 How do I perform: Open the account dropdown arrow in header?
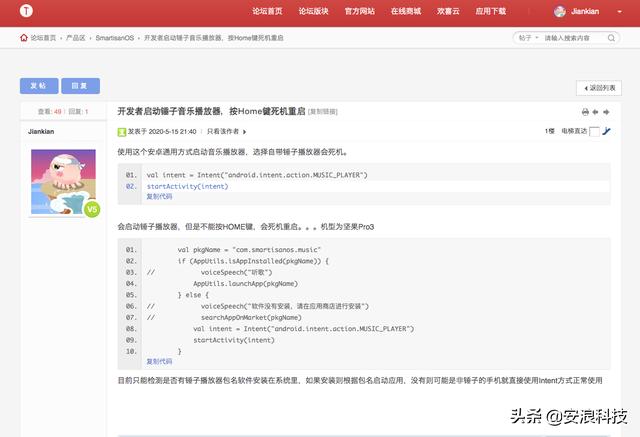pos(619,12)
